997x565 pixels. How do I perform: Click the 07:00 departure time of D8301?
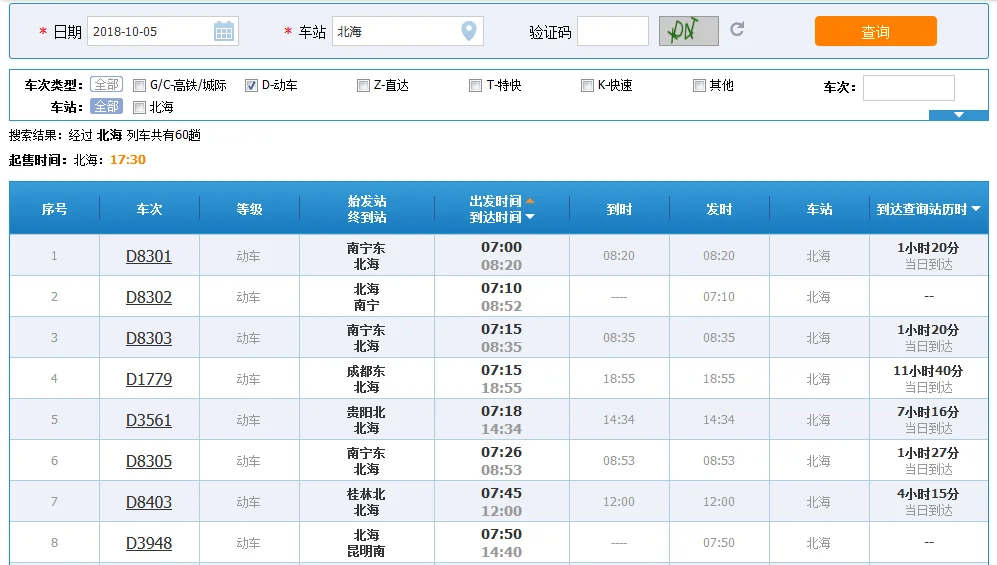pos(501,247)
